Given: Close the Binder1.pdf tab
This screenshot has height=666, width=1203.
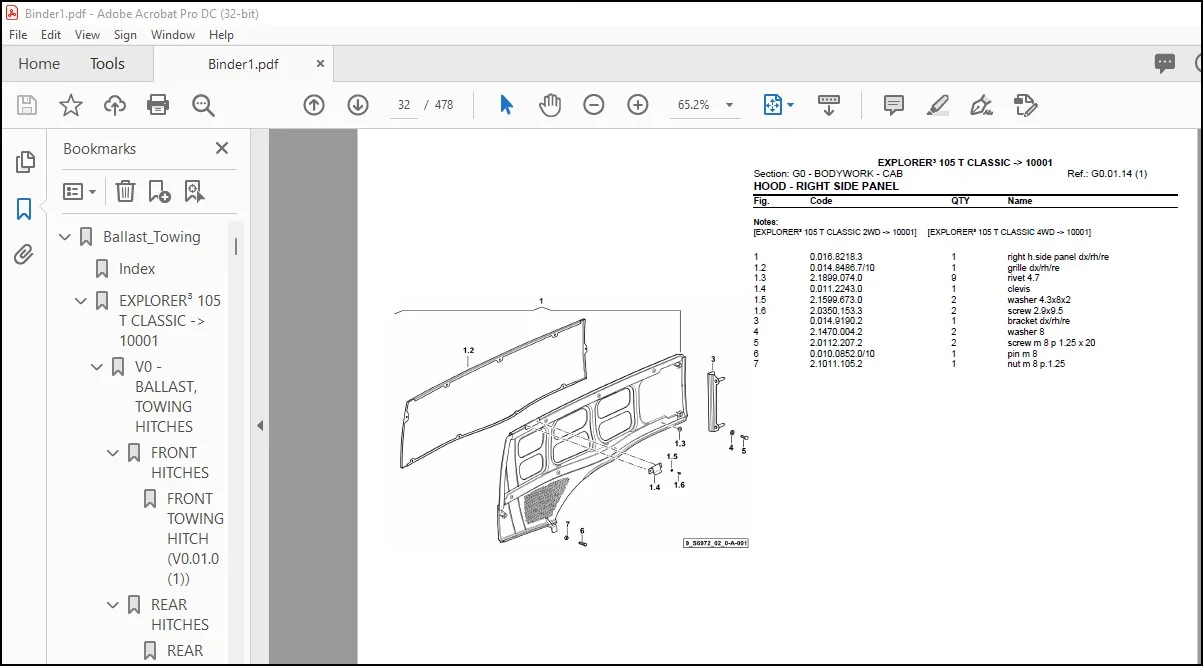Looking at the screenshot, I should (320, 63).
